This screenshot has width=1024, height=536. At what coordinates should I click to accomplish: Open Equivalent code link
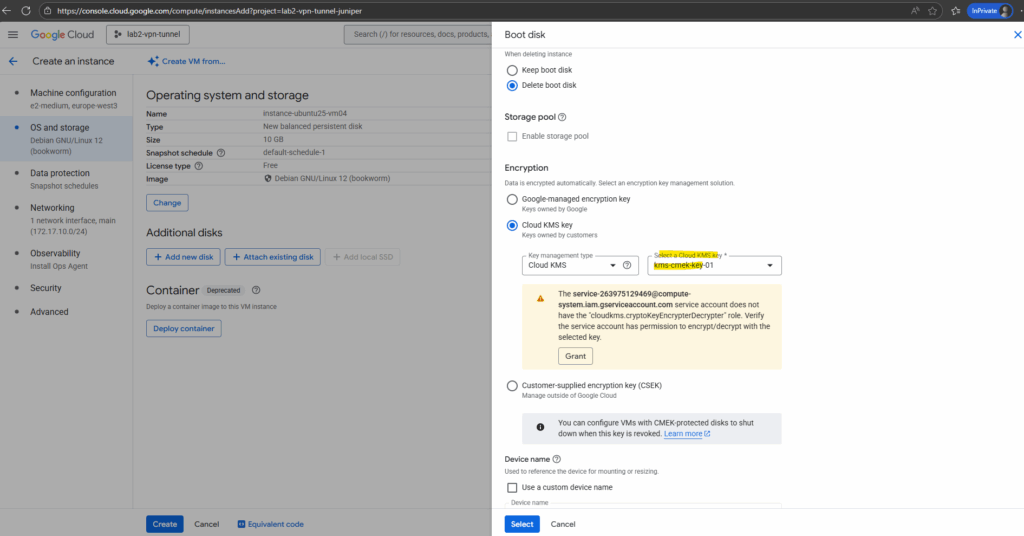point(270,524)
